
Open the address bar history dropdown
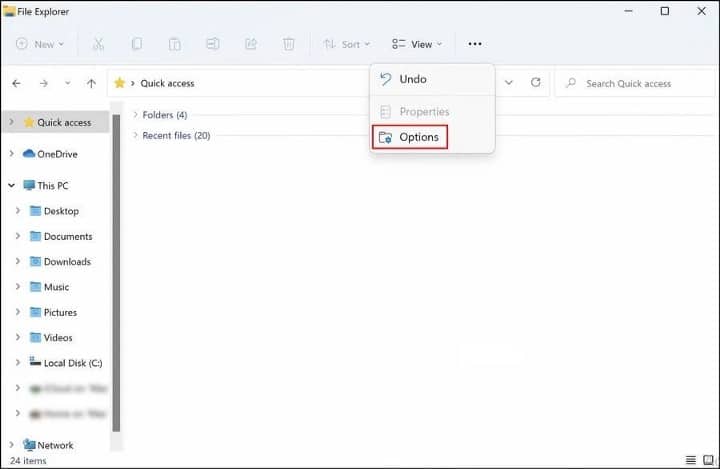[x=509, y=83]
